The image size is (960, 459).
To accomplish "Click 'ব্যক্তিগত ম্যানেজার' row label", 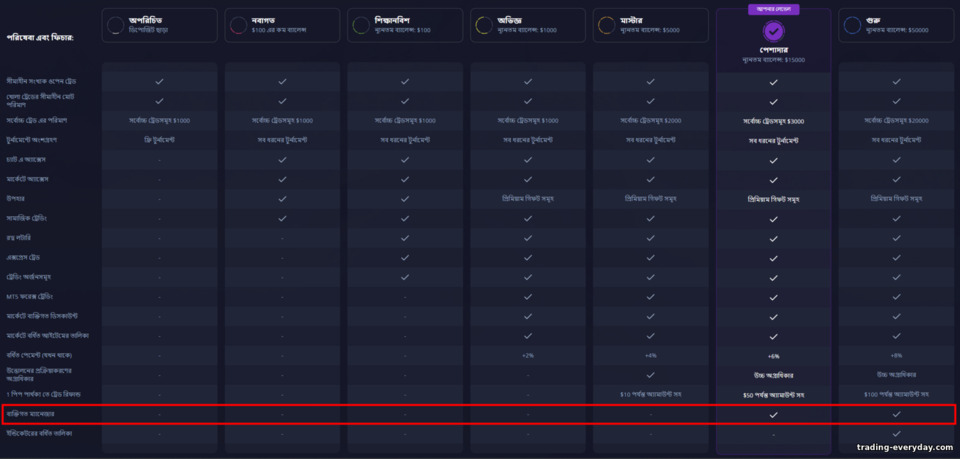I will [31, 414].
